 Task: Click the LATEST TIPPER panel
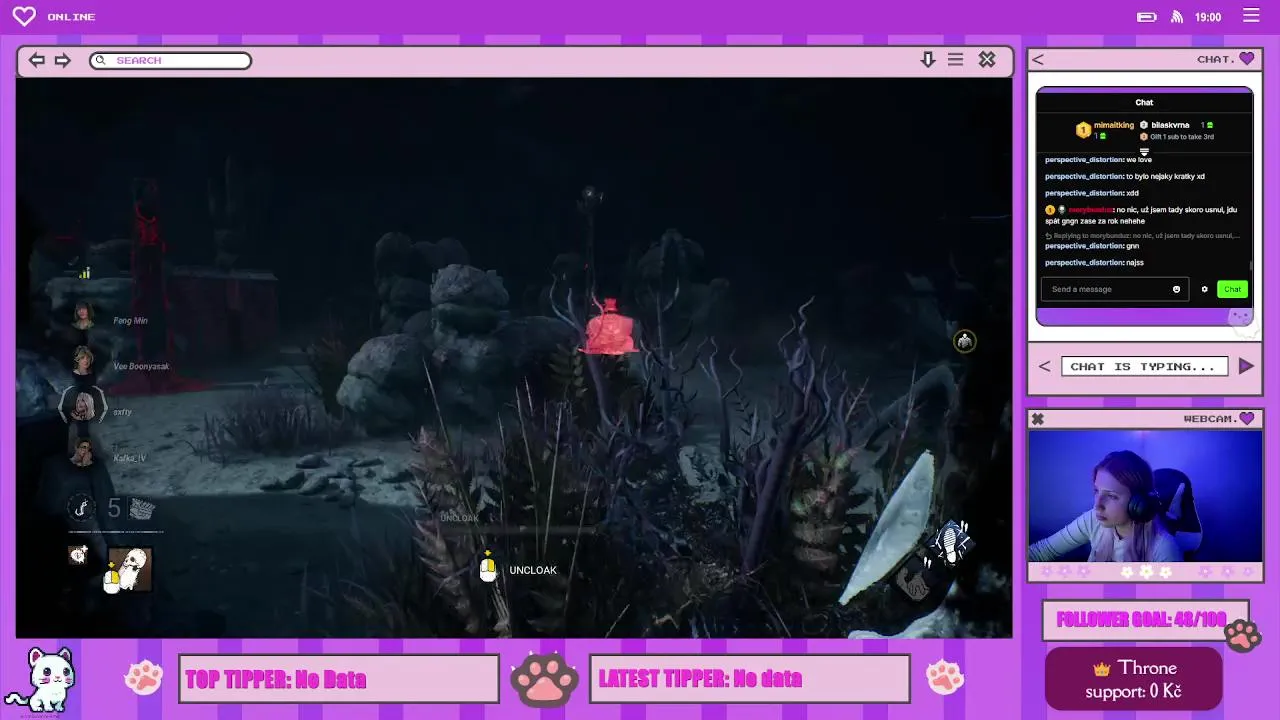click(x=749, y=679)
